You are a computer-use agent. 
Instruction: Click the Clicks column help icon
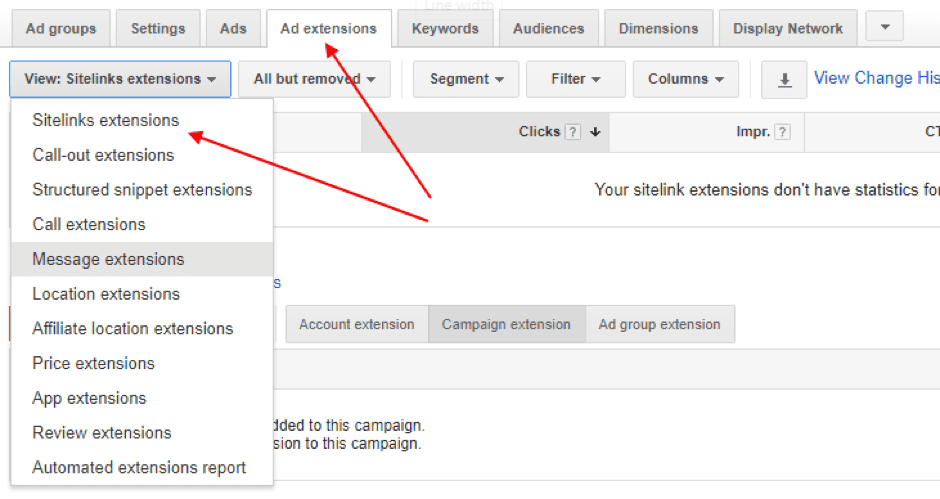[x=573, y=132]
